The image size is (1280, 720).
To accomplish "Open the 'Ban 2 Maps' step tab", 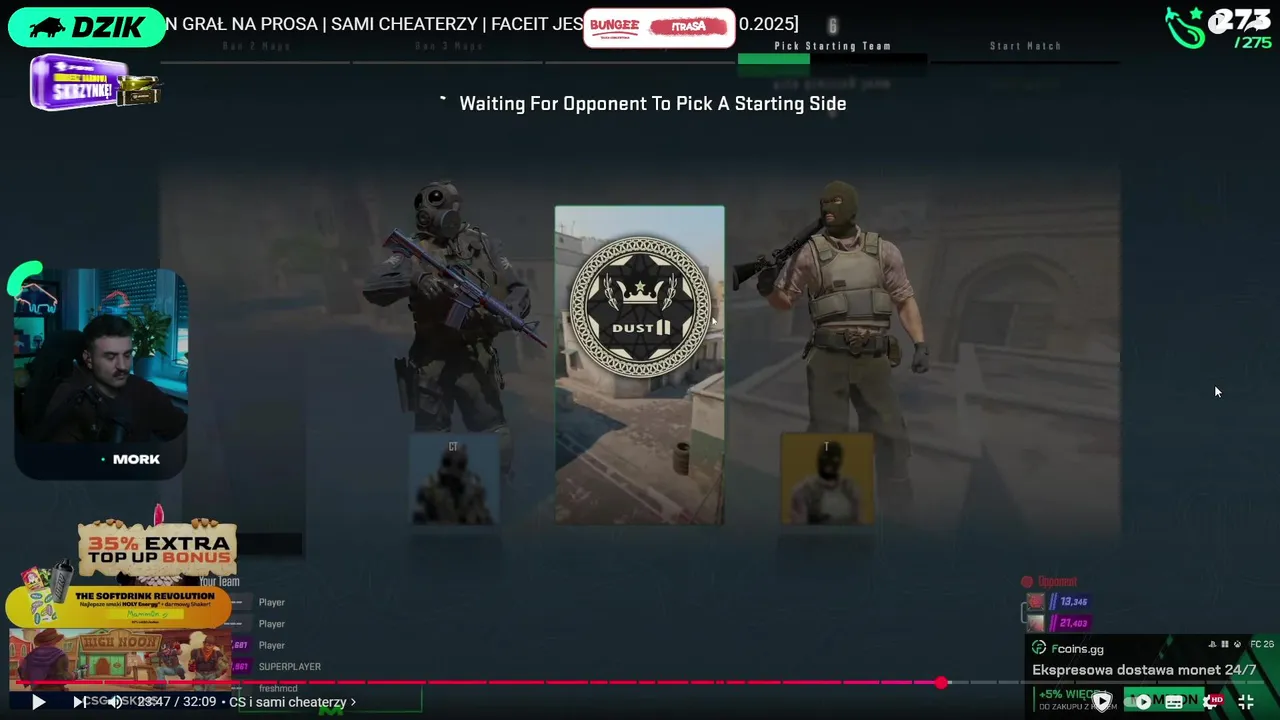I will coord(256,46).
